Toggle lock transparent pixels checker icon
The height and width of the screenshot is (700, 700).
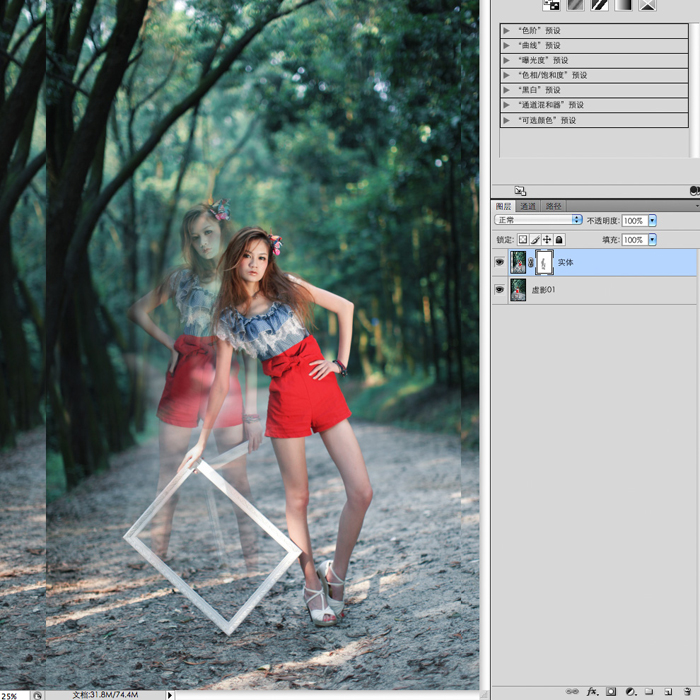tap(523, 240)
